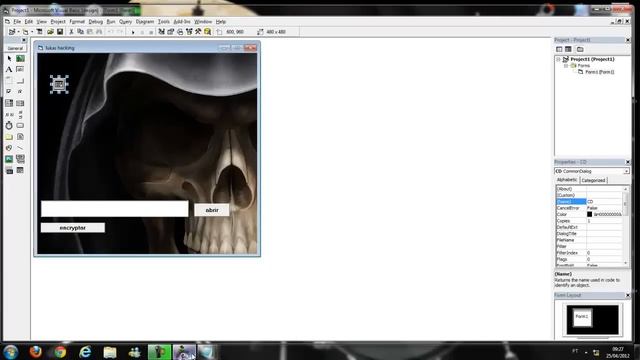Select the Line control tool

click(x=20, y=148)
